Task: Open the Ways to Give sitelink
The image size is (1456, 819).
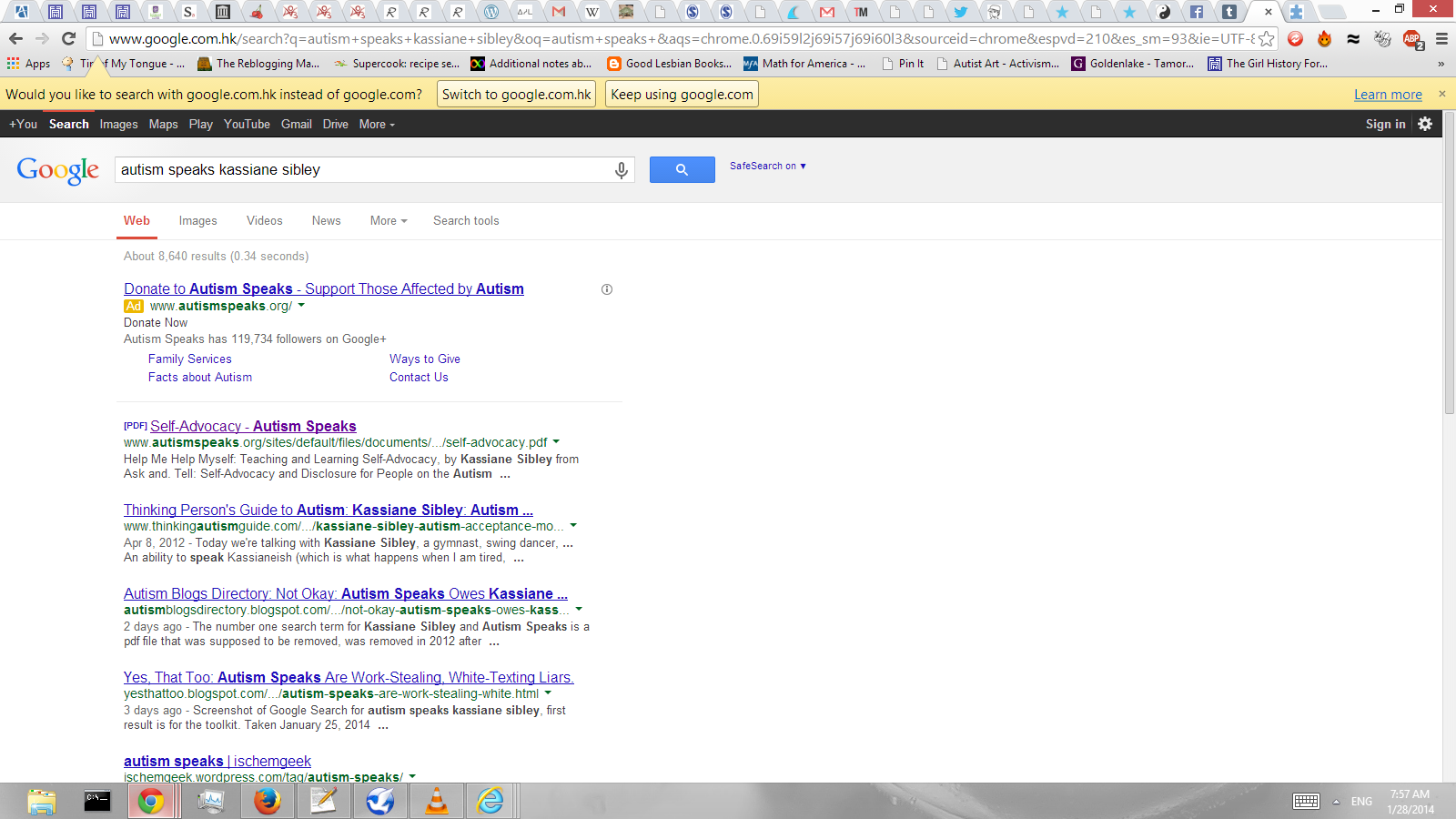Action: pyautogui.click(x=425, y=359)
